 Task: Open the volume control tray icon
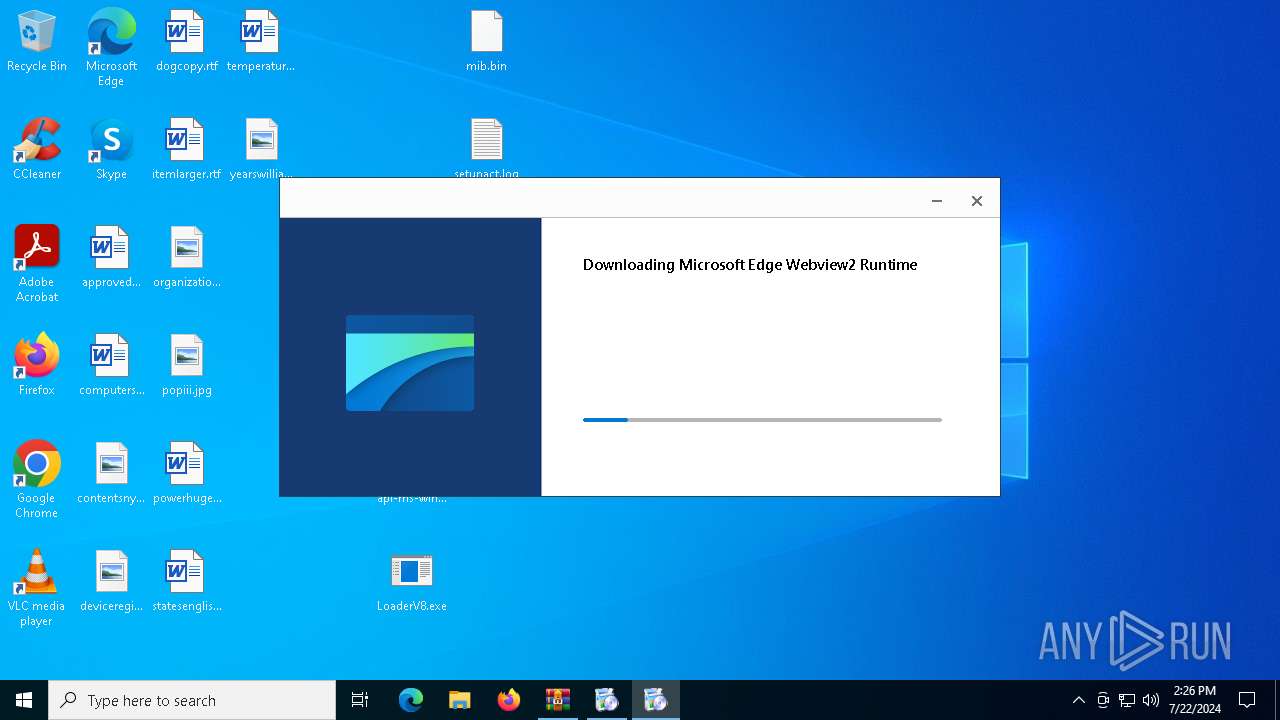pyautogui.click(x=1151, y=700)
